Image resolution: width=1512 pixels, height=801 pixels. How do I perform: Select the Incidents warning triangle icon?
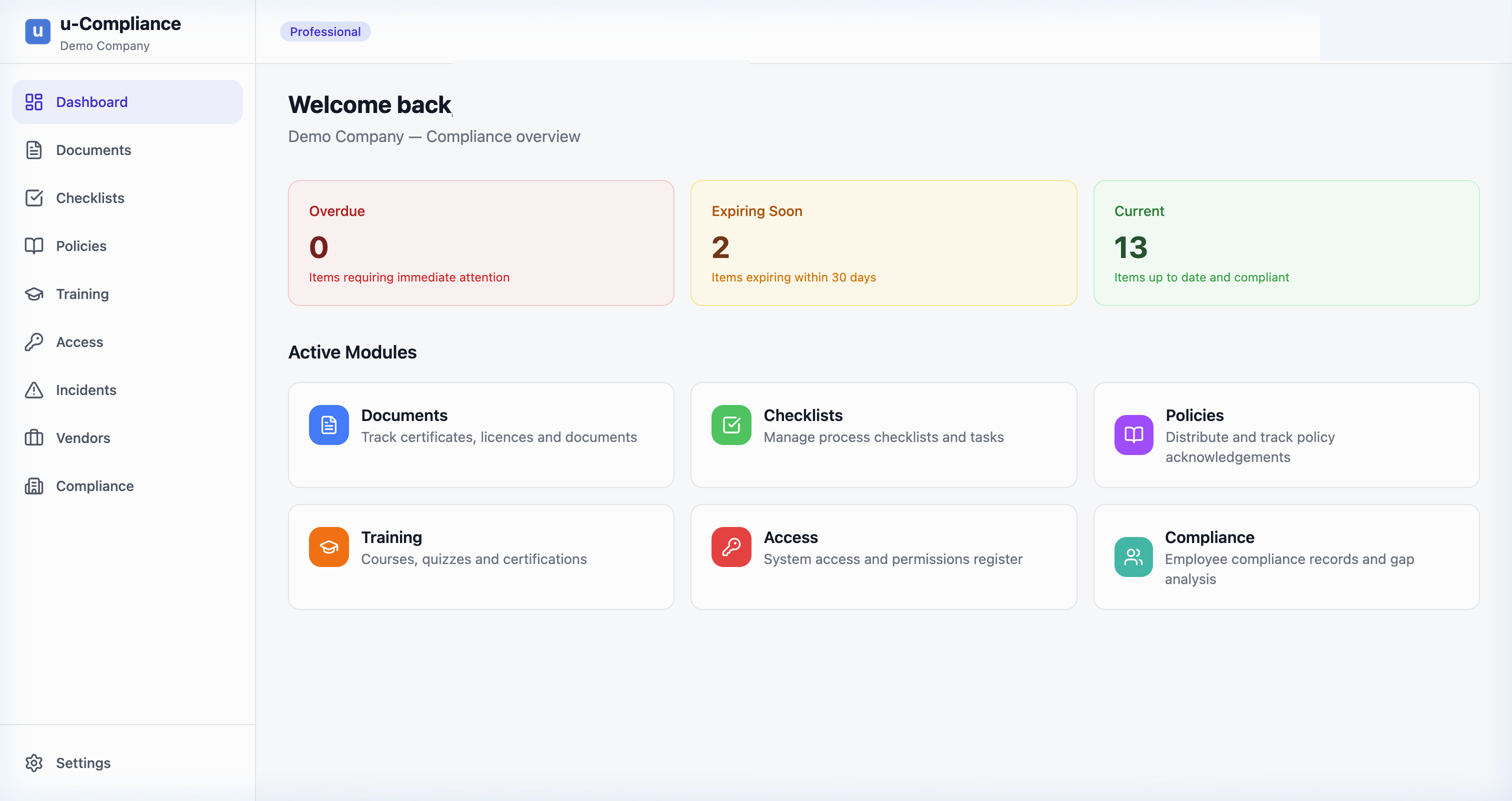(33, 389)
